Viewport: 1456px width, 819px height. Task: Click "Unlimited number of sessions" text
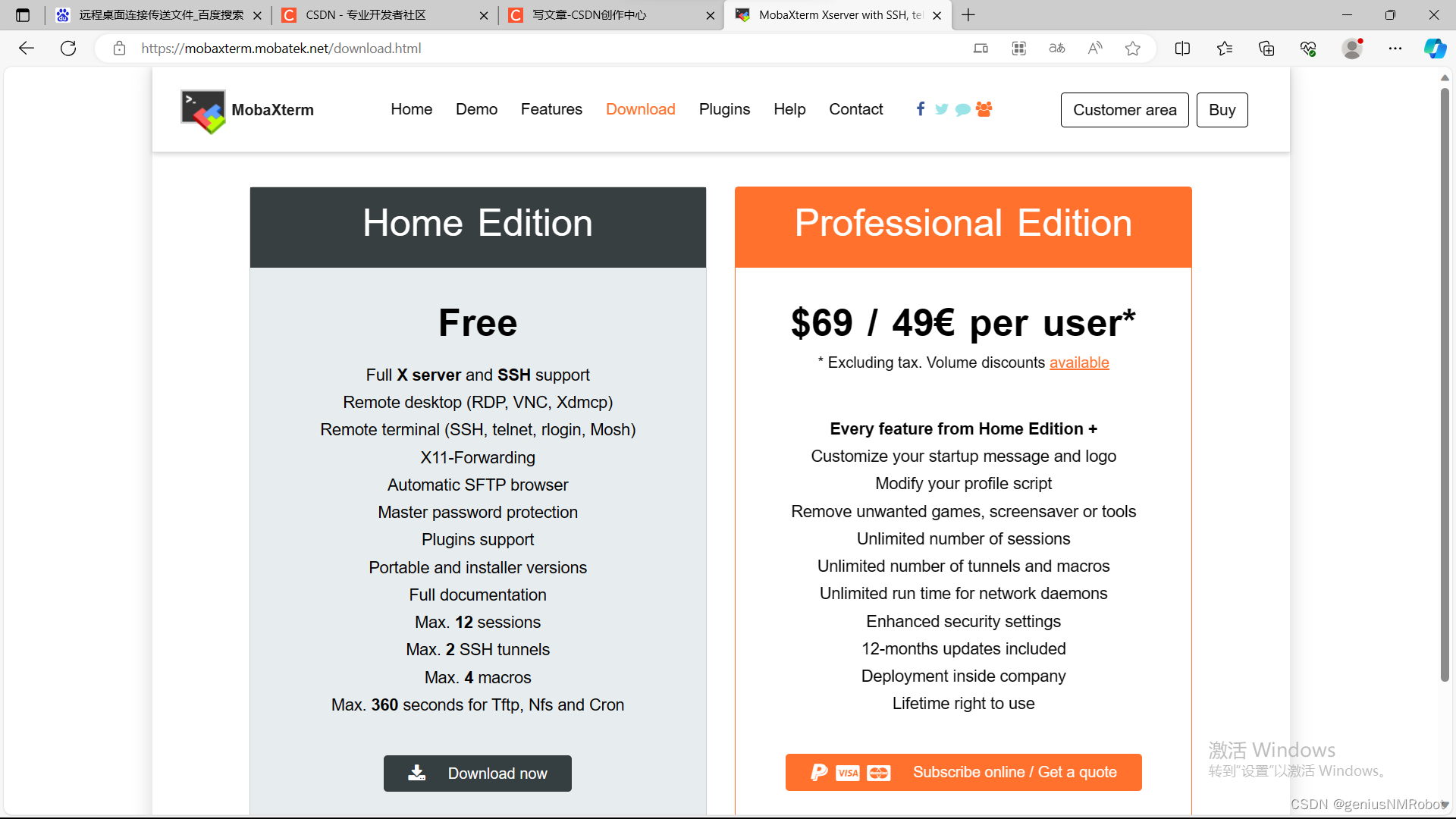(x=963, y=539)
